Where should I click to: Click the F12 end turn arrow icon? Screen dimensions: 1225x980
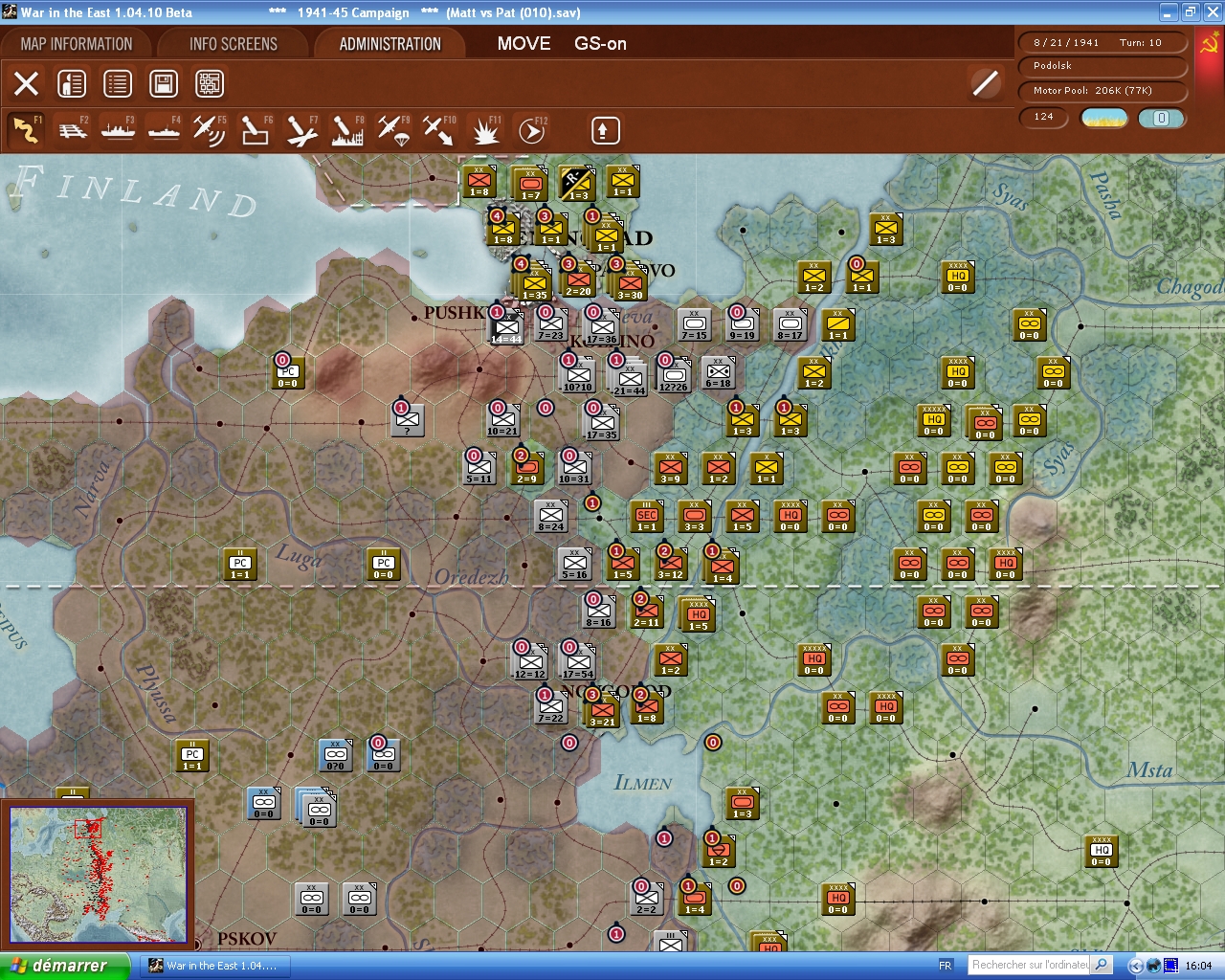point(531,130)
